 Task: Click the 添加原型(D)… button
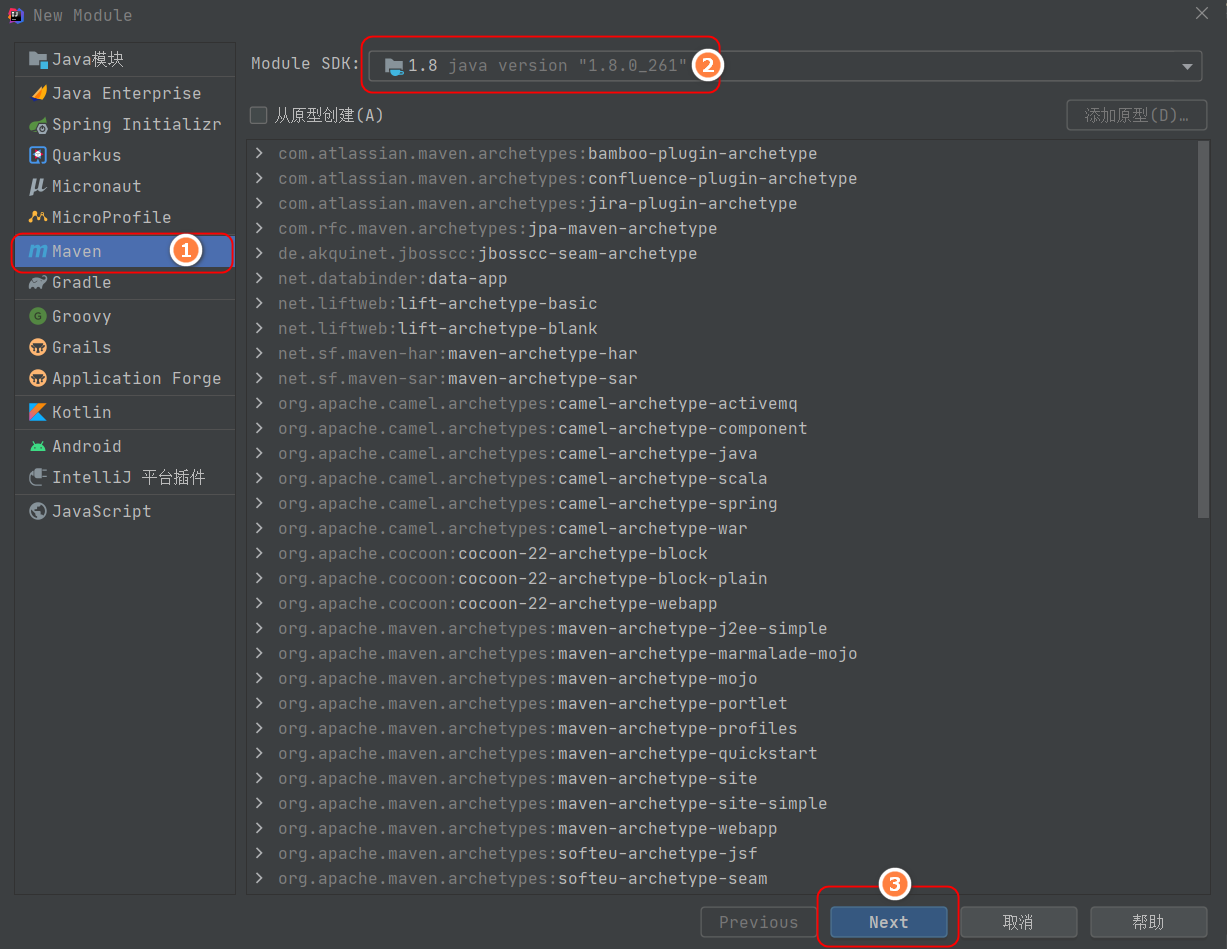click(1137, 115)
